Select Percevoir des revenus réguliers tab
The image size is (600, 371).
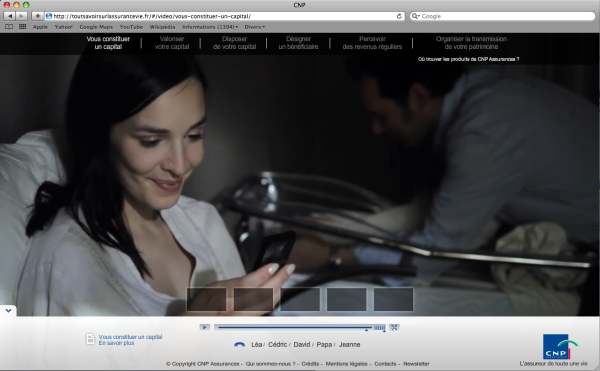tap(372, 43)
